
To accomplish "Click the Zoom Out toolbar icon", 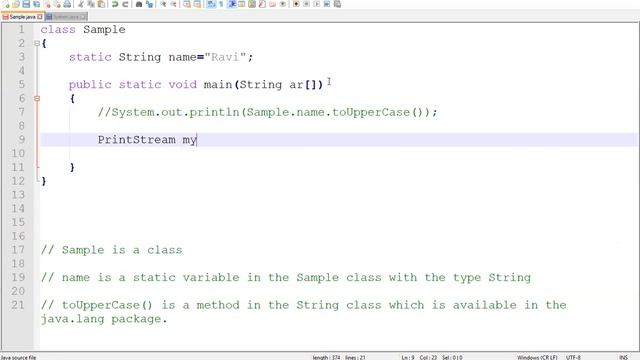I will [173, 4].
